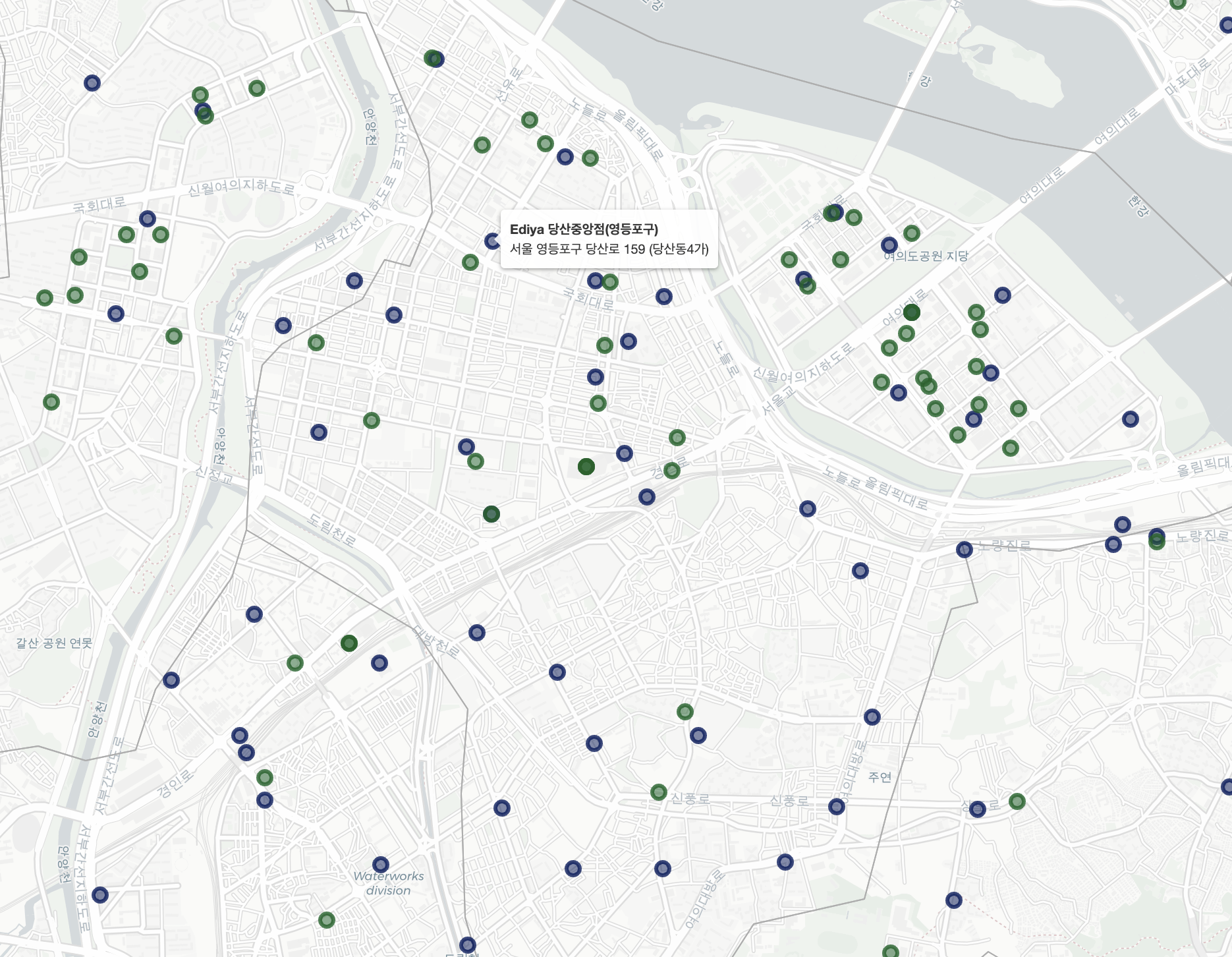Click the 갈산 공원 연못 map label

coord(55,643)
